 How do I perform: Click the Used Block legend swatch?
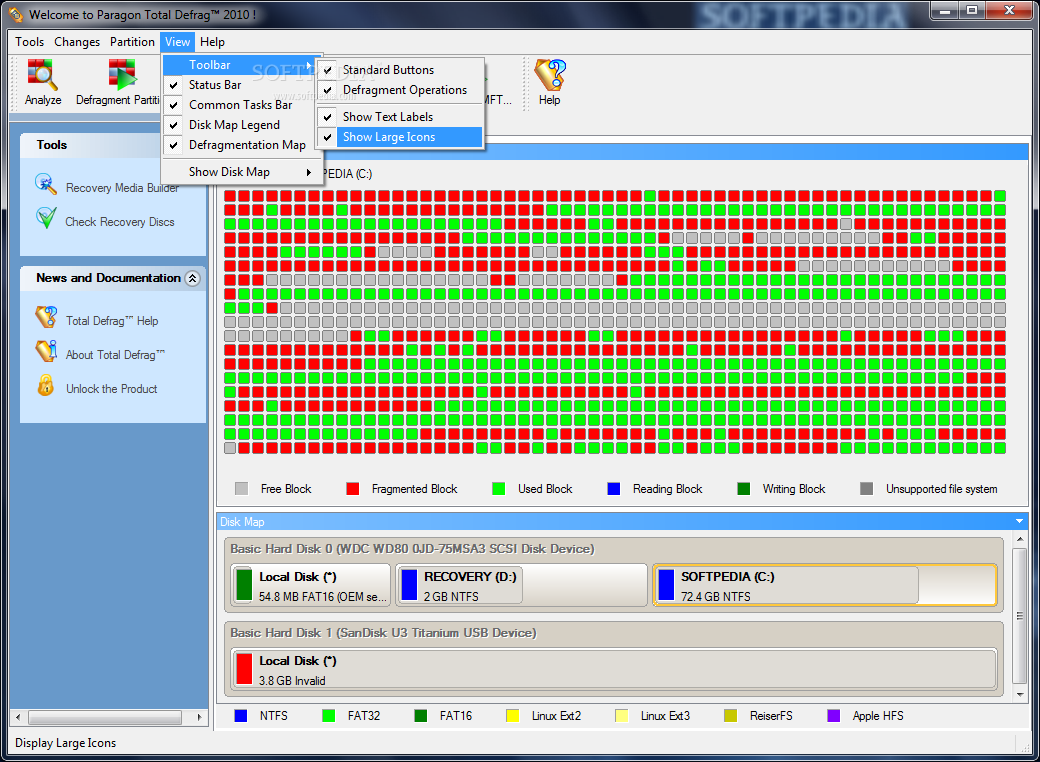[x=499, y=489]
